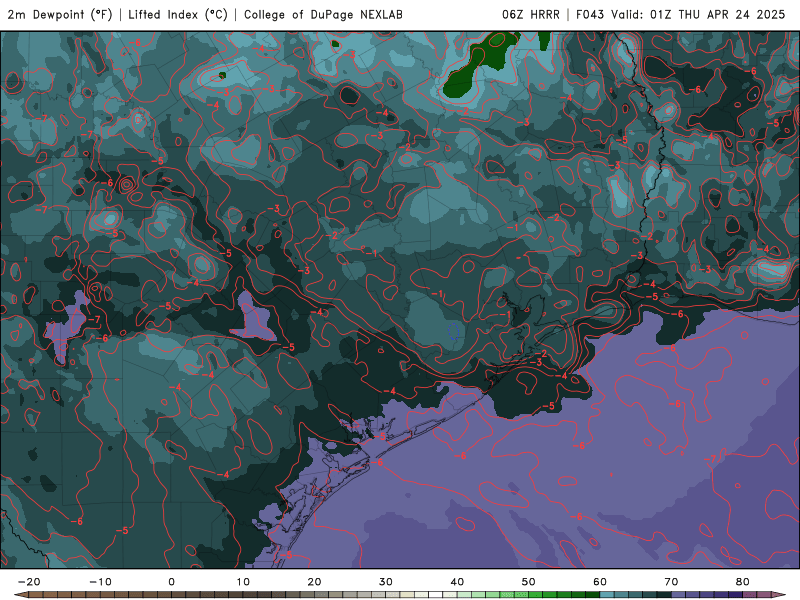This screenshot has height=600, width=800.
Task: Click the 10 label on the color scale
Action: coord(243,582)
